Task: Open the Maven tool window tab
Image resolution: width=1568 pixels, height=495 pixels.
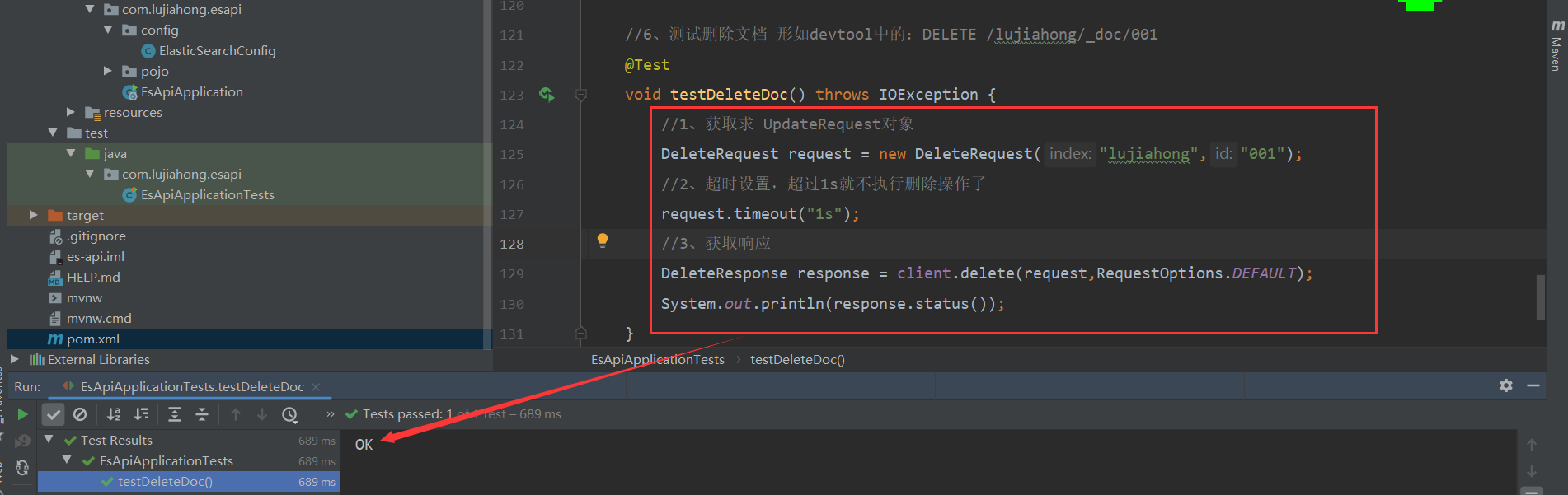Action: point(1556,45)
